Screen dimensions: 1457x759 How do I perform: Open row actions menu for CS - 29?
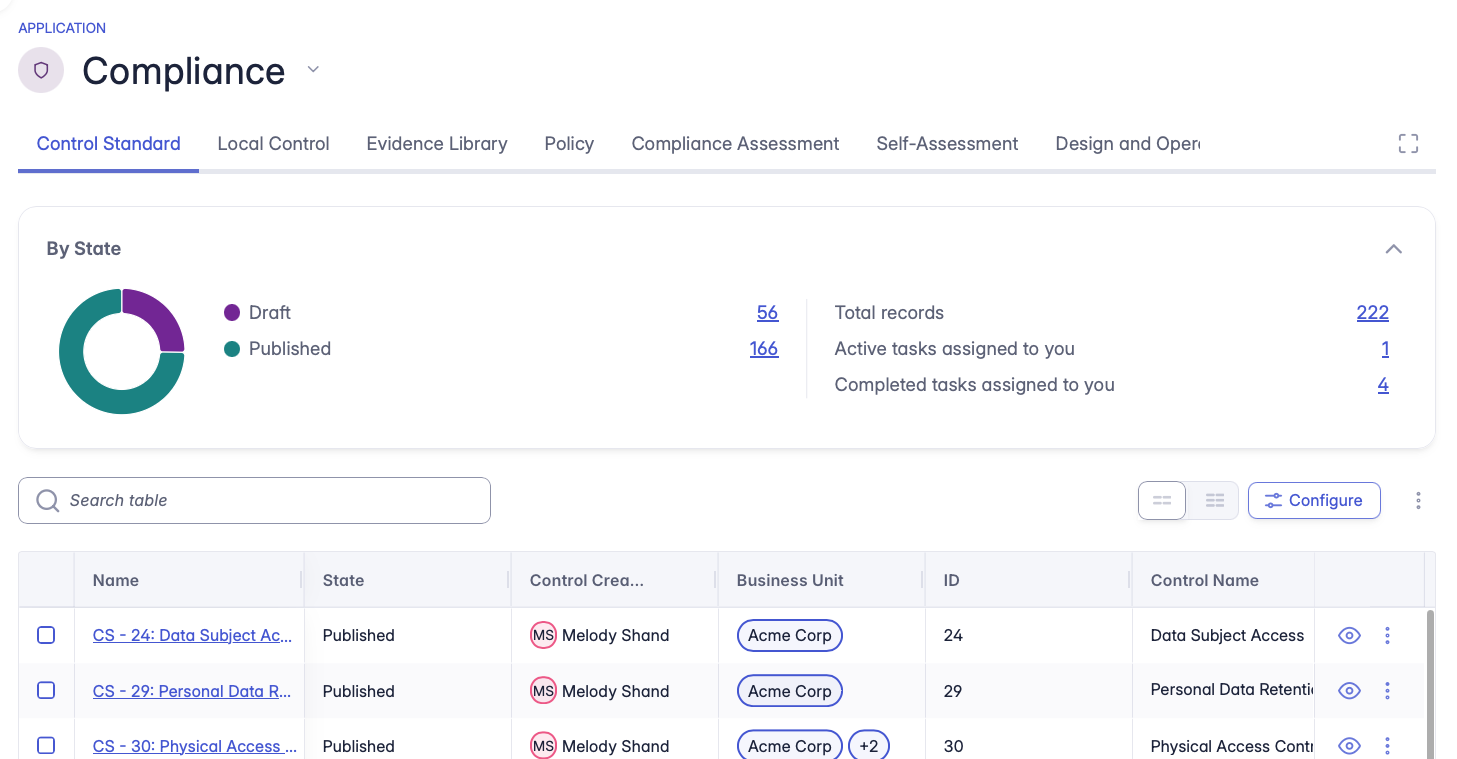pos(1387,690)
